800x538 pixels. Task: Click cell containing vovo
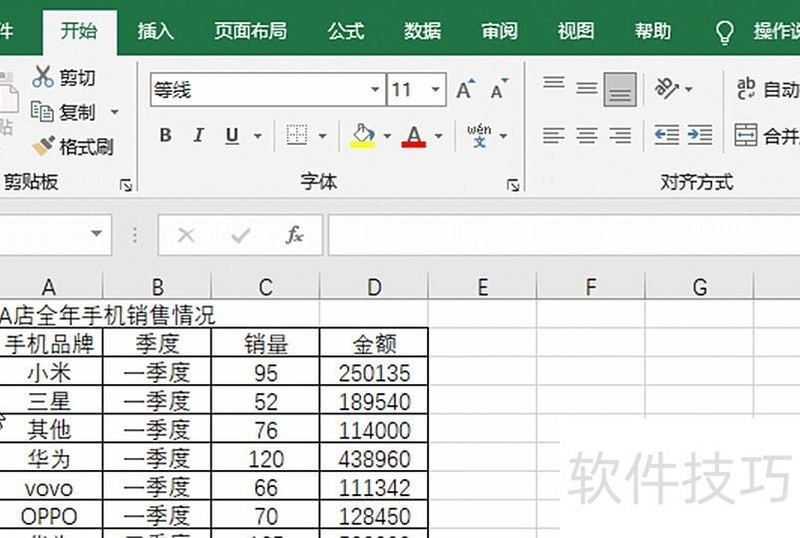[49, 487]
